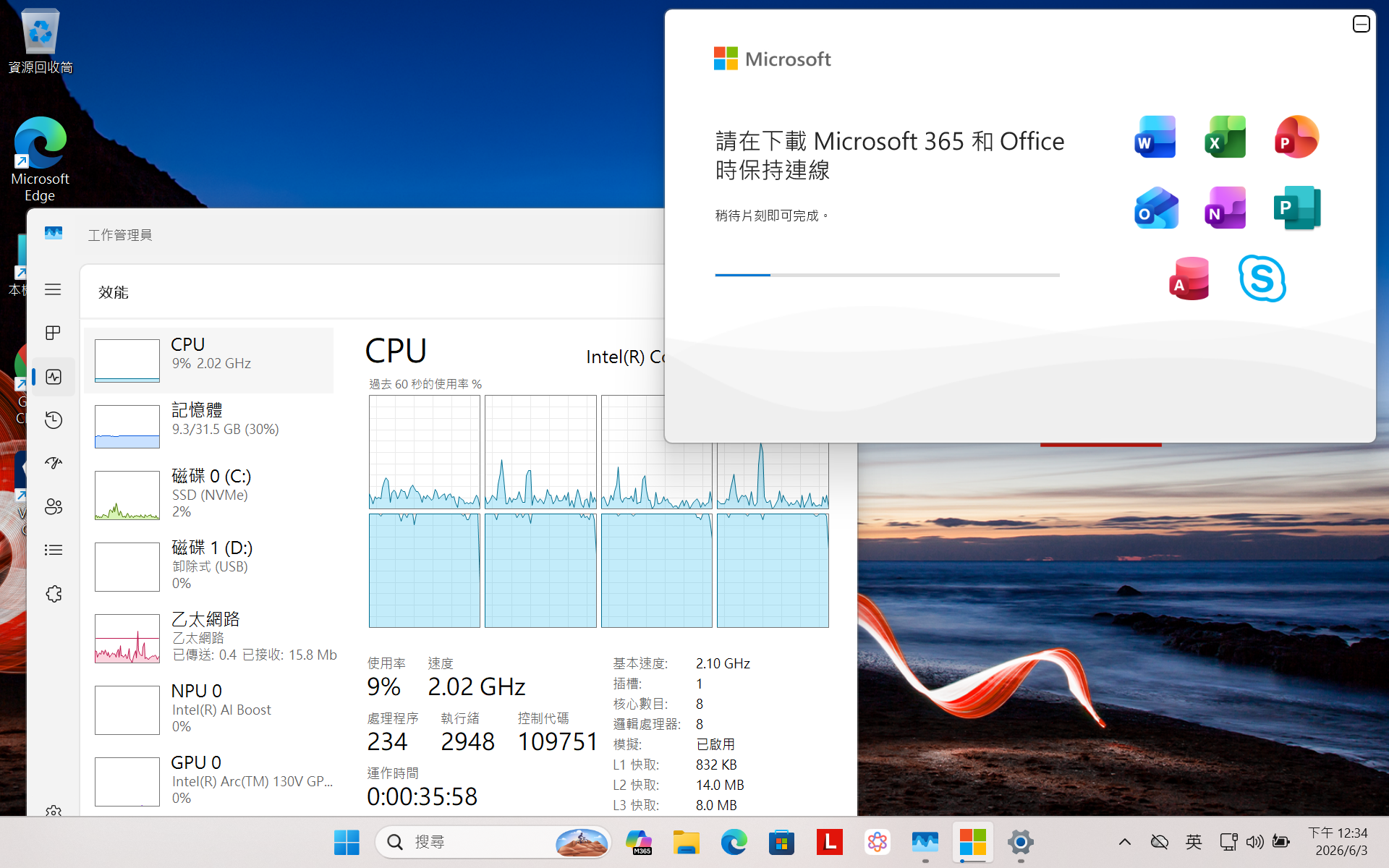Open the Processes page in Task Manager sidebar
The width and height of the screenshot is (1389, 868).
pyautogui.click(x=53, y=333)
